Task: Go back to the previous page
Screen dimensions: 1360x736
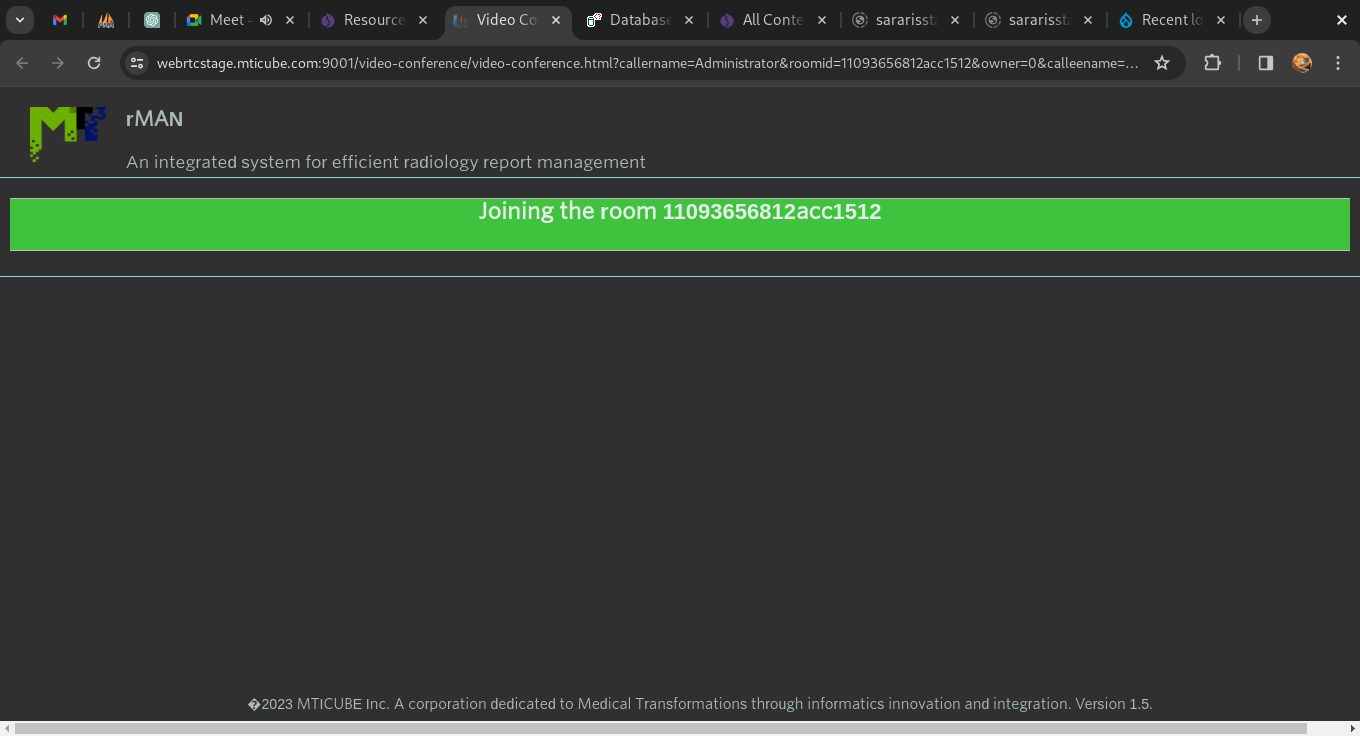Action: coord(22,63)
